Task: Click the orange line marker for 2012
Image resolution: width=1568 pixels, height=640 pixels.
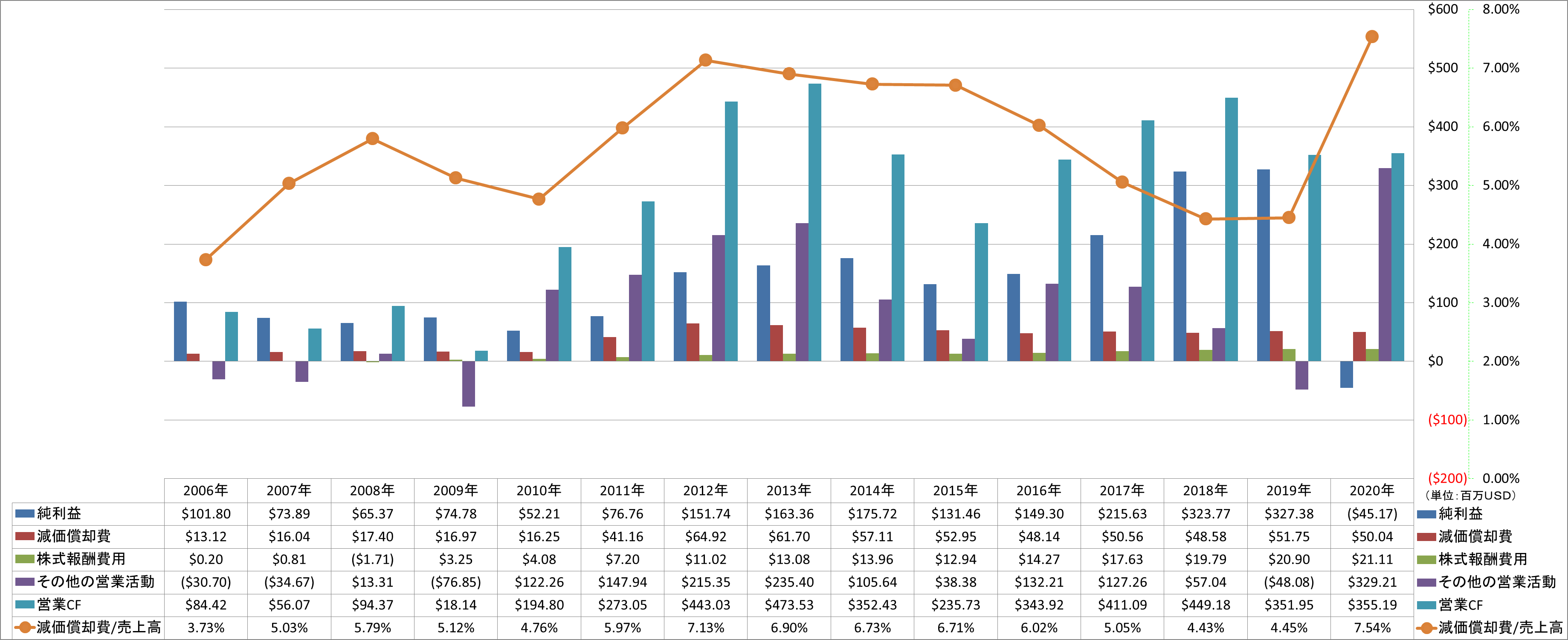Action: click(x=705, y=60)
